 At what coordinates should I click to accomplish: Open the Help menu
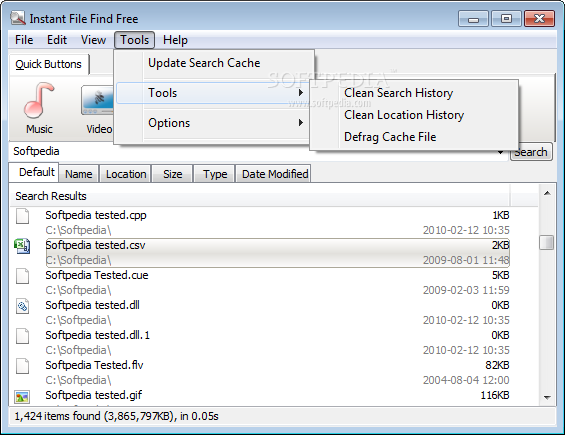pyautogui.click(x=175, y=40)
